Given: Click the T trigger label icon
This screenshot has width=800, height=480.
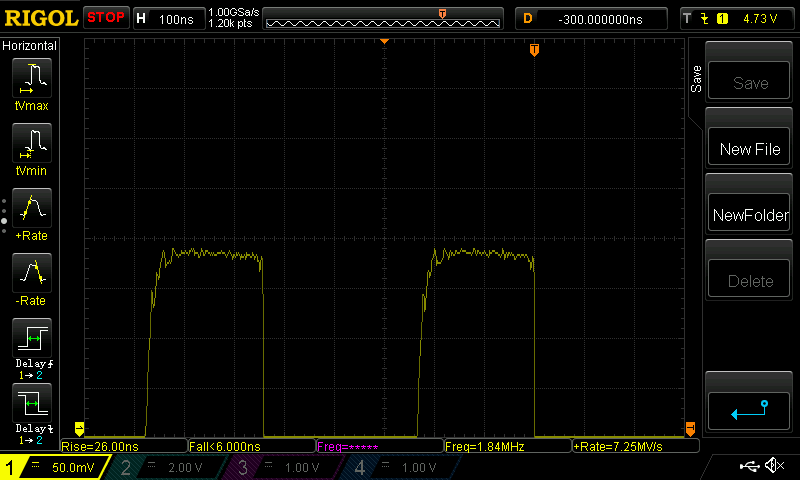Looking at the screenshot, I should (687, 19).
